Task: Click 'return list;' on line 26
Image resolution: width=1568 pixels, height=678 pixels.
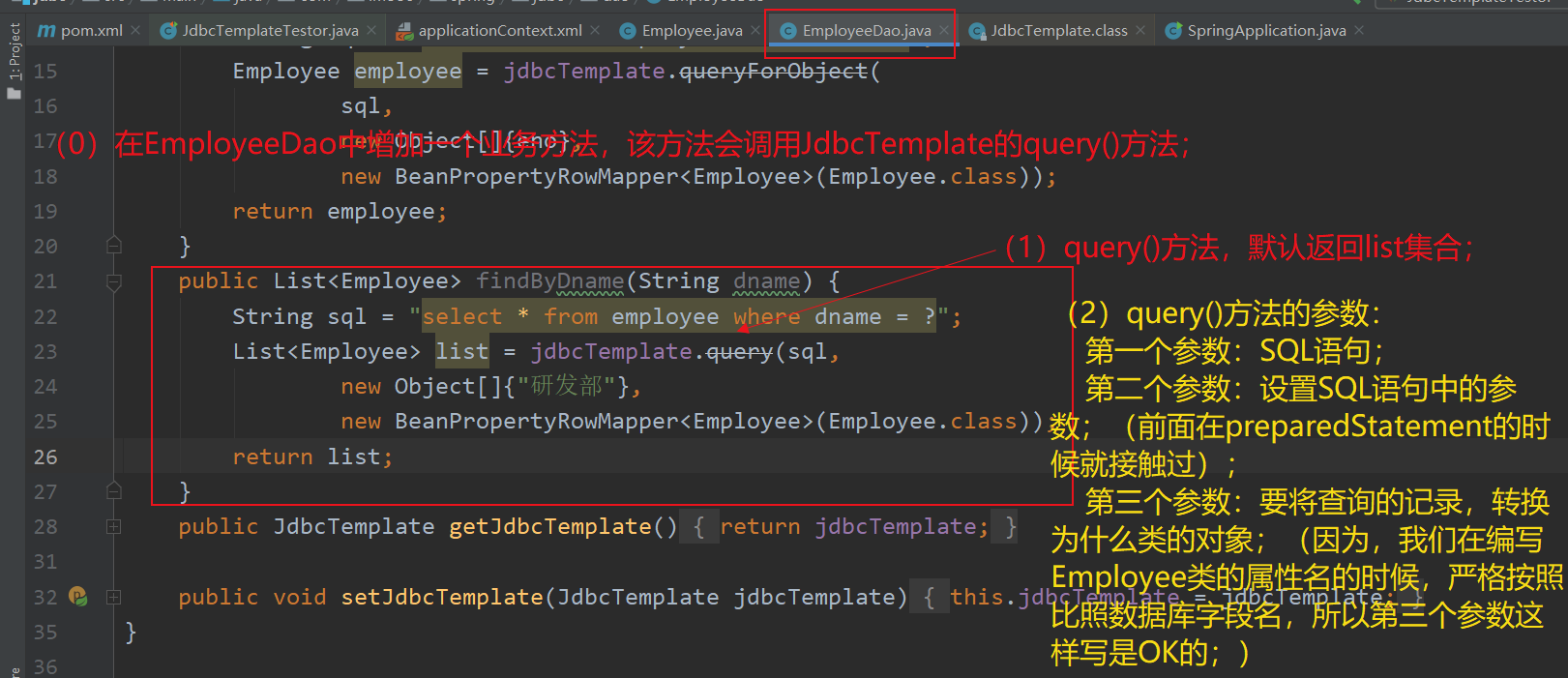Action: click(x=312, y=457)
